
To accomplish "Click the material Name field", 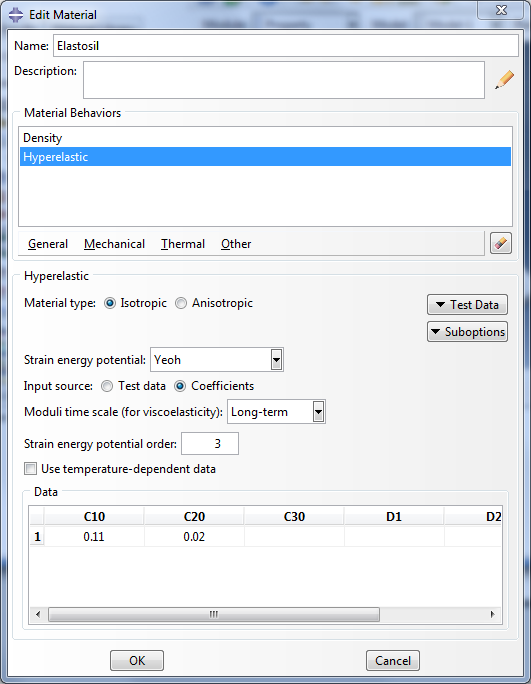I will pyautogui.click(x=286, y=46).
